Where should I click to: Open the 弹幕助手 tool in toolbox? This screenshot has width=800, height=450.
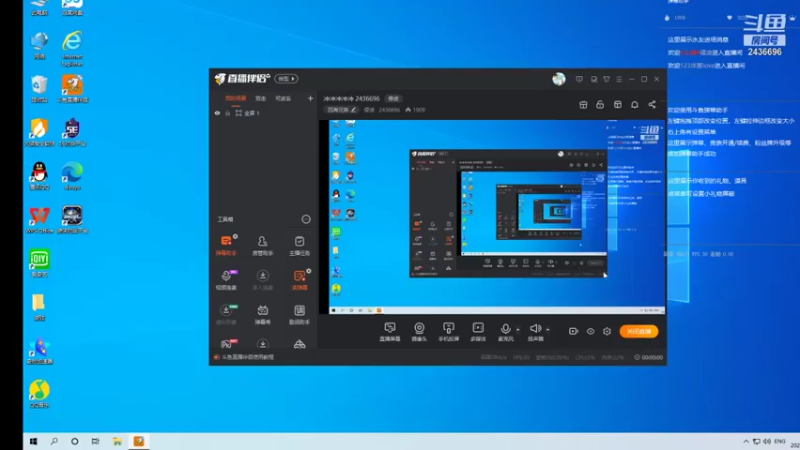click(x=226, y=245)
